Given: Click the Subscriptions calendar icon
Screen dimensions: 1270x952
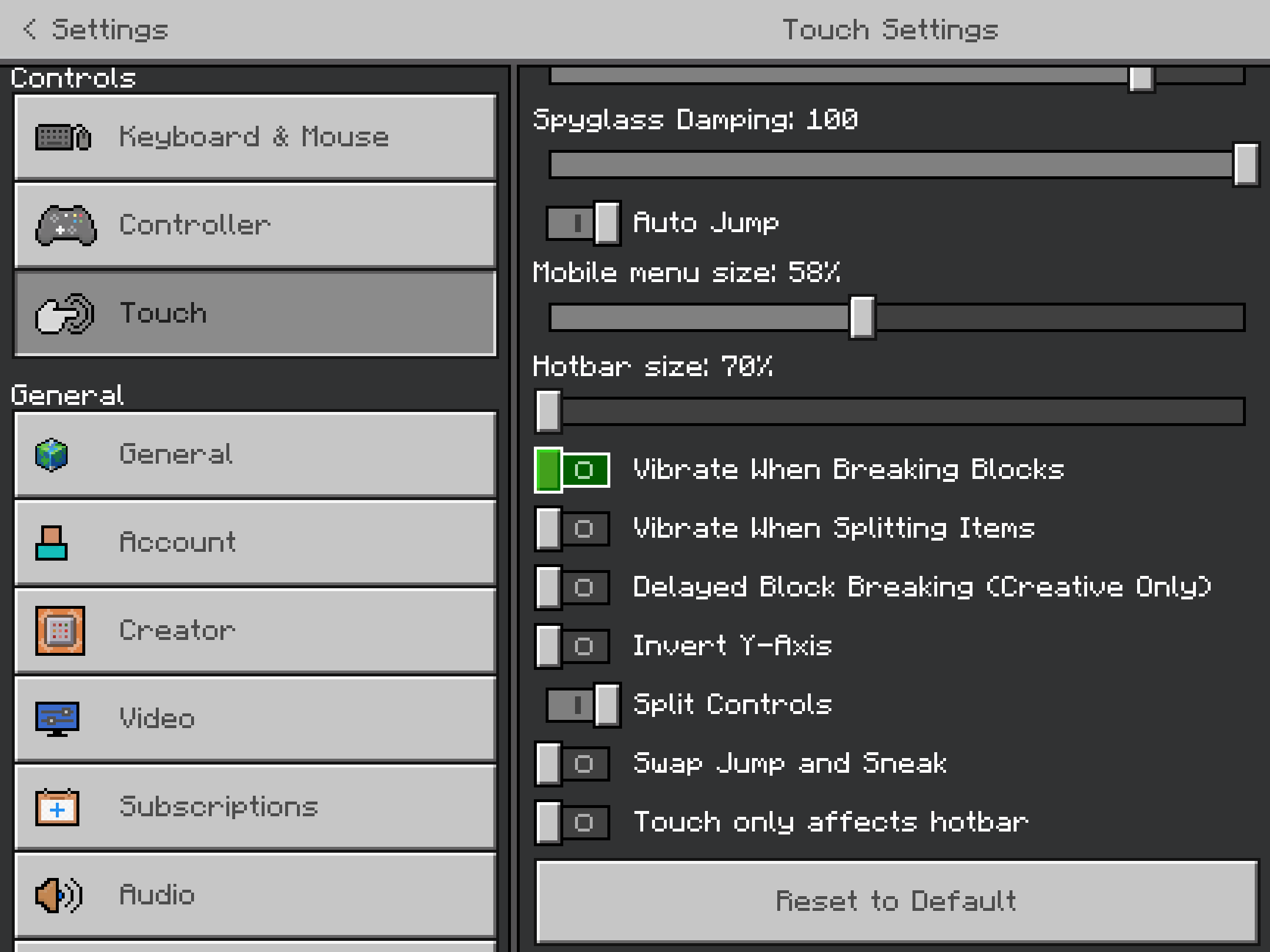Looking at the screenshot, I should [x=57, y=807].
